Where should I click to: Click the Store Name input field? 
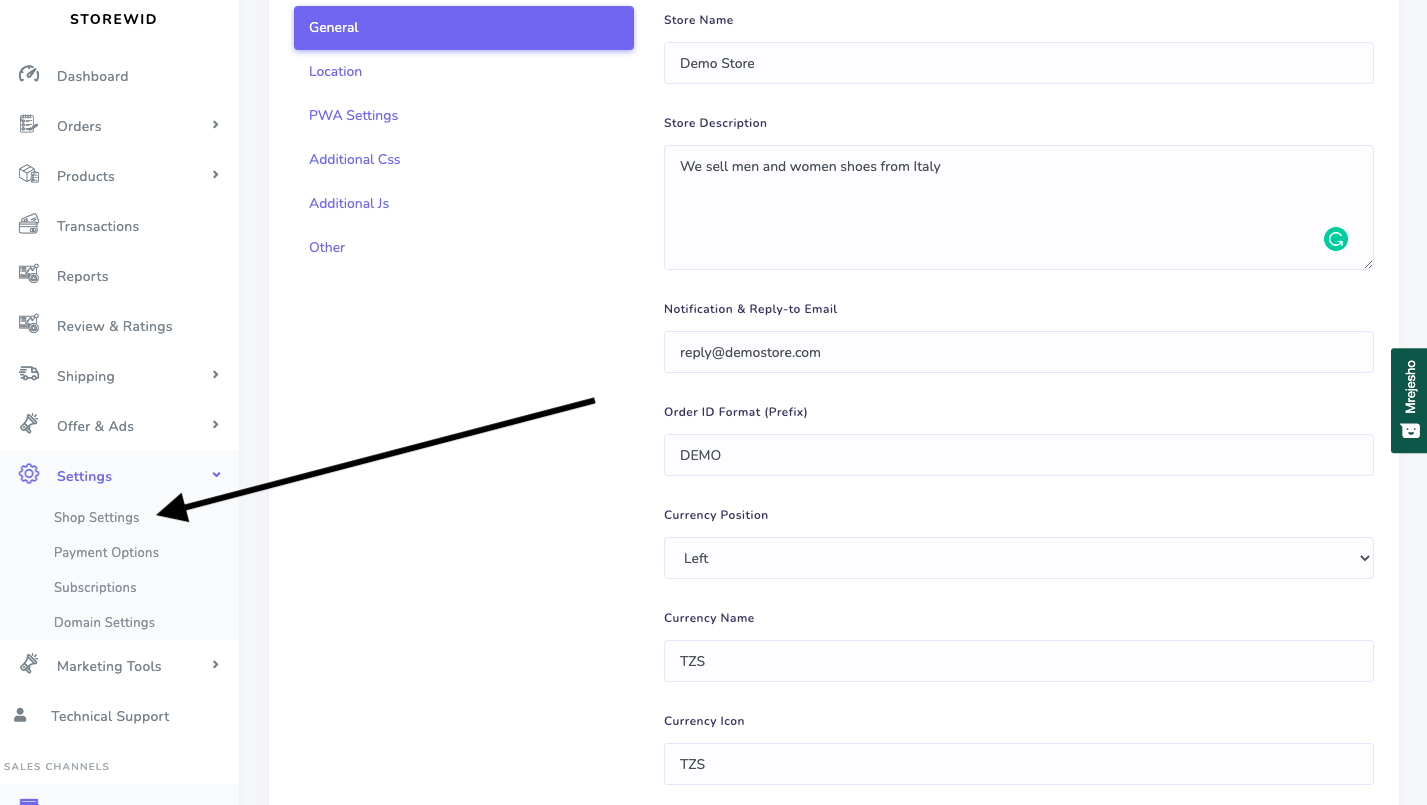[1018, 63]
